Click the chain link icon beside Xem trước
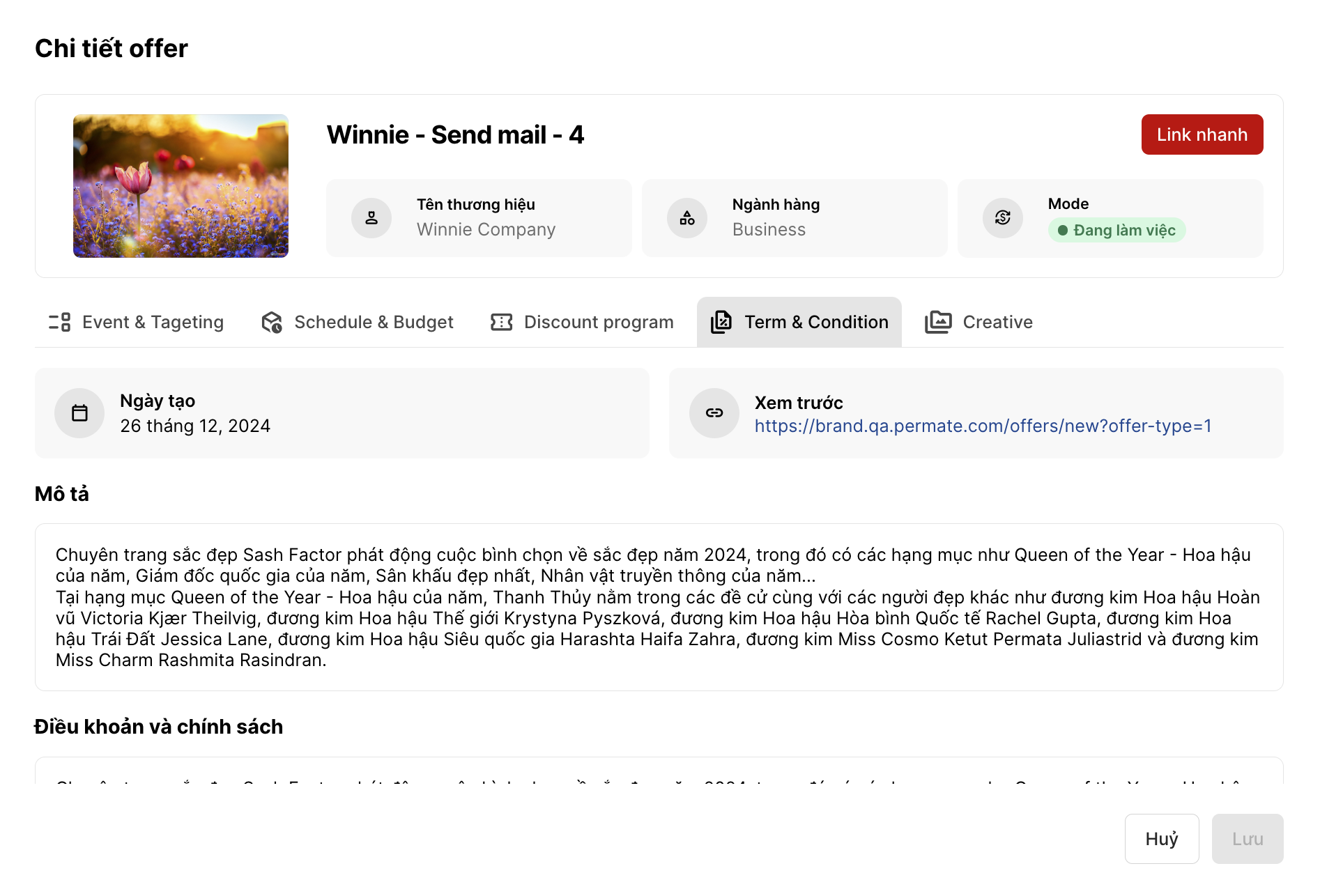Screen dimensions: 1320x896 pyautogui.click(x=714, y=413)
